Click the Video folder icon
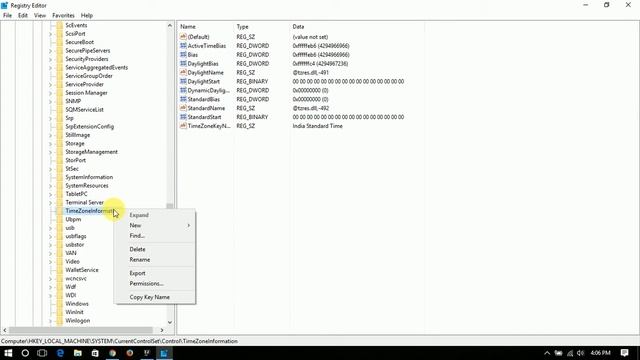The width and height of the screenshot is (640, 360). (60, 261)
